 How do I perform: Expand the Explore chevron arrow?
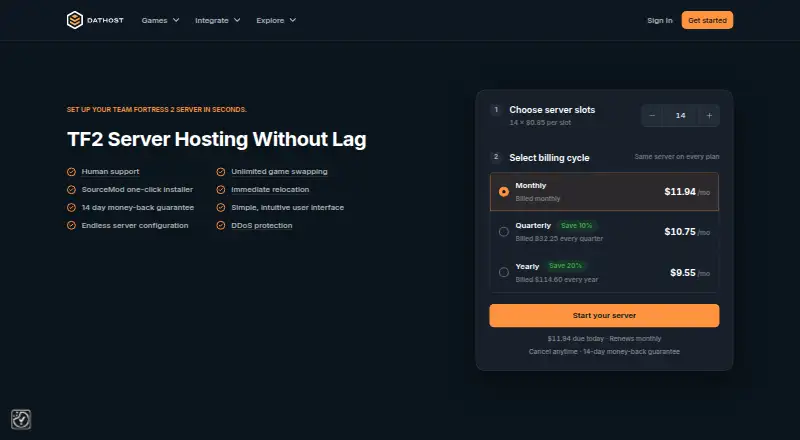293,20
